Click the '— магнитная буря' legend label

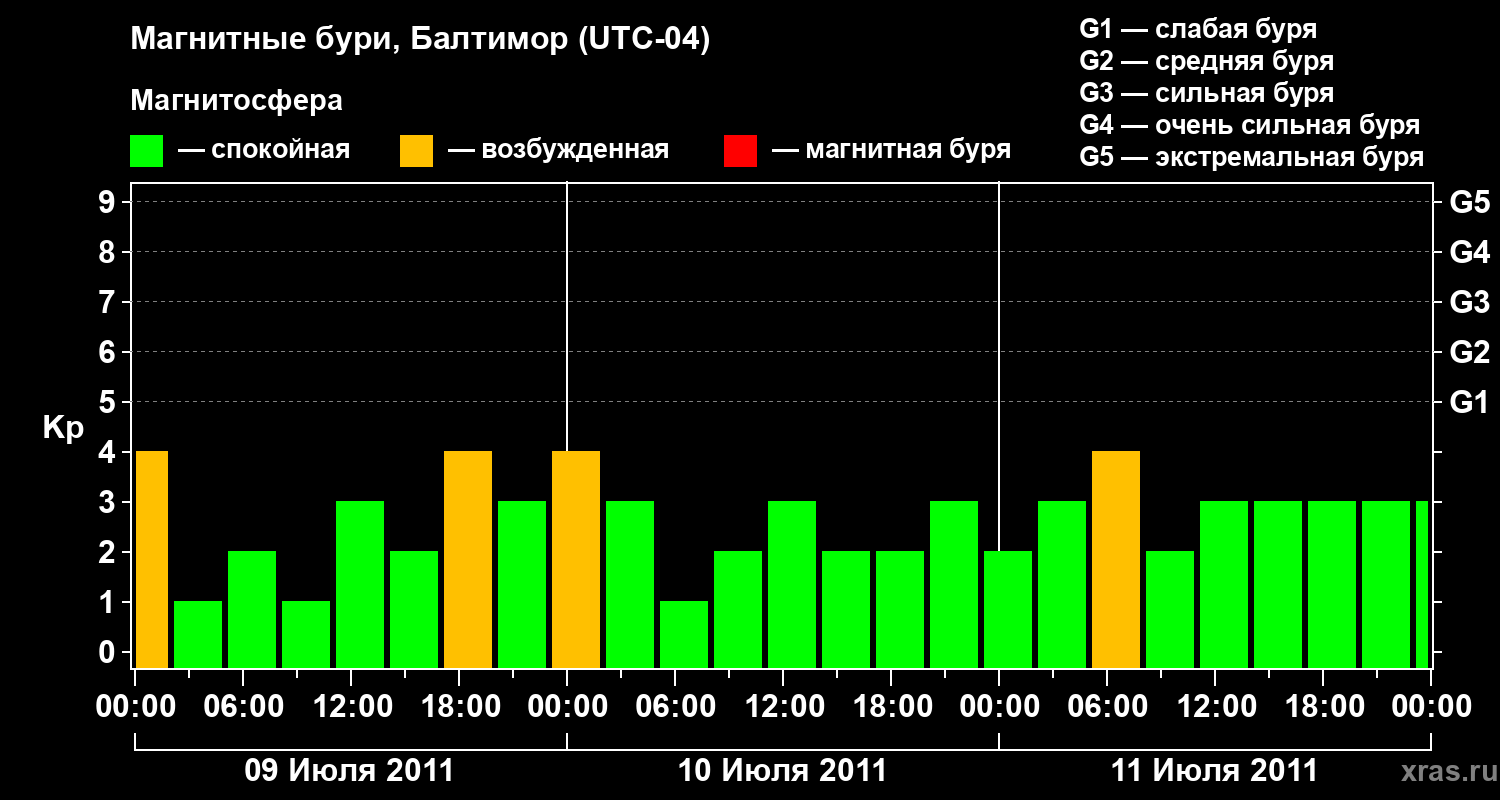pos(891,150)
